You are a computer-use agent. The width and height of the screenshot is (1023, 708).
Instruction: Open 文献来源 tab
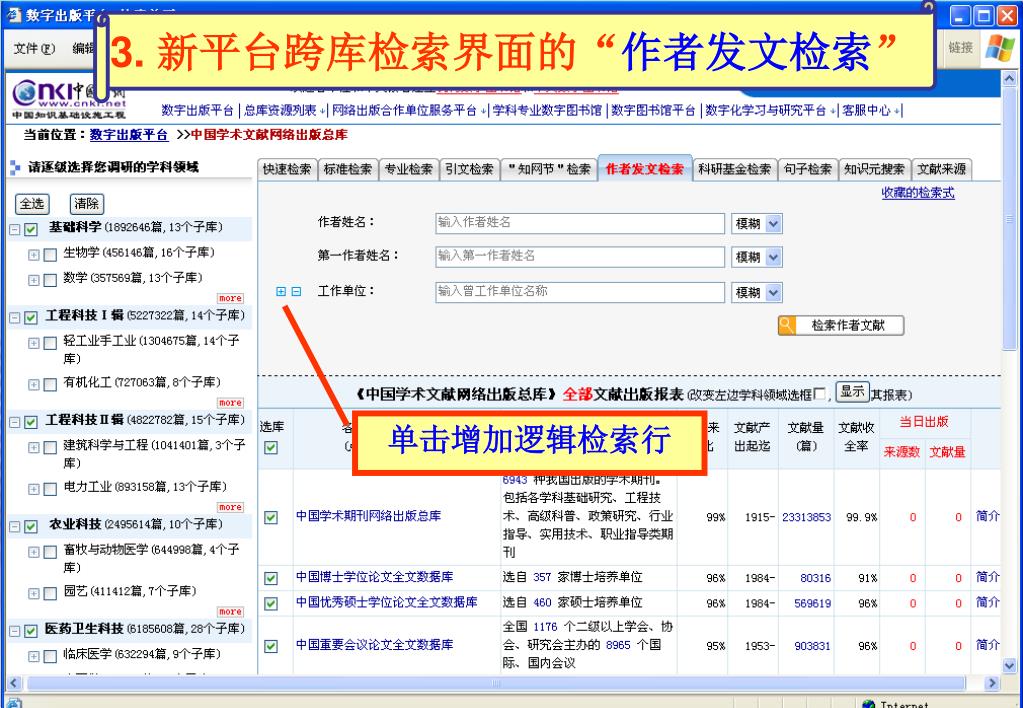point(941,169)
